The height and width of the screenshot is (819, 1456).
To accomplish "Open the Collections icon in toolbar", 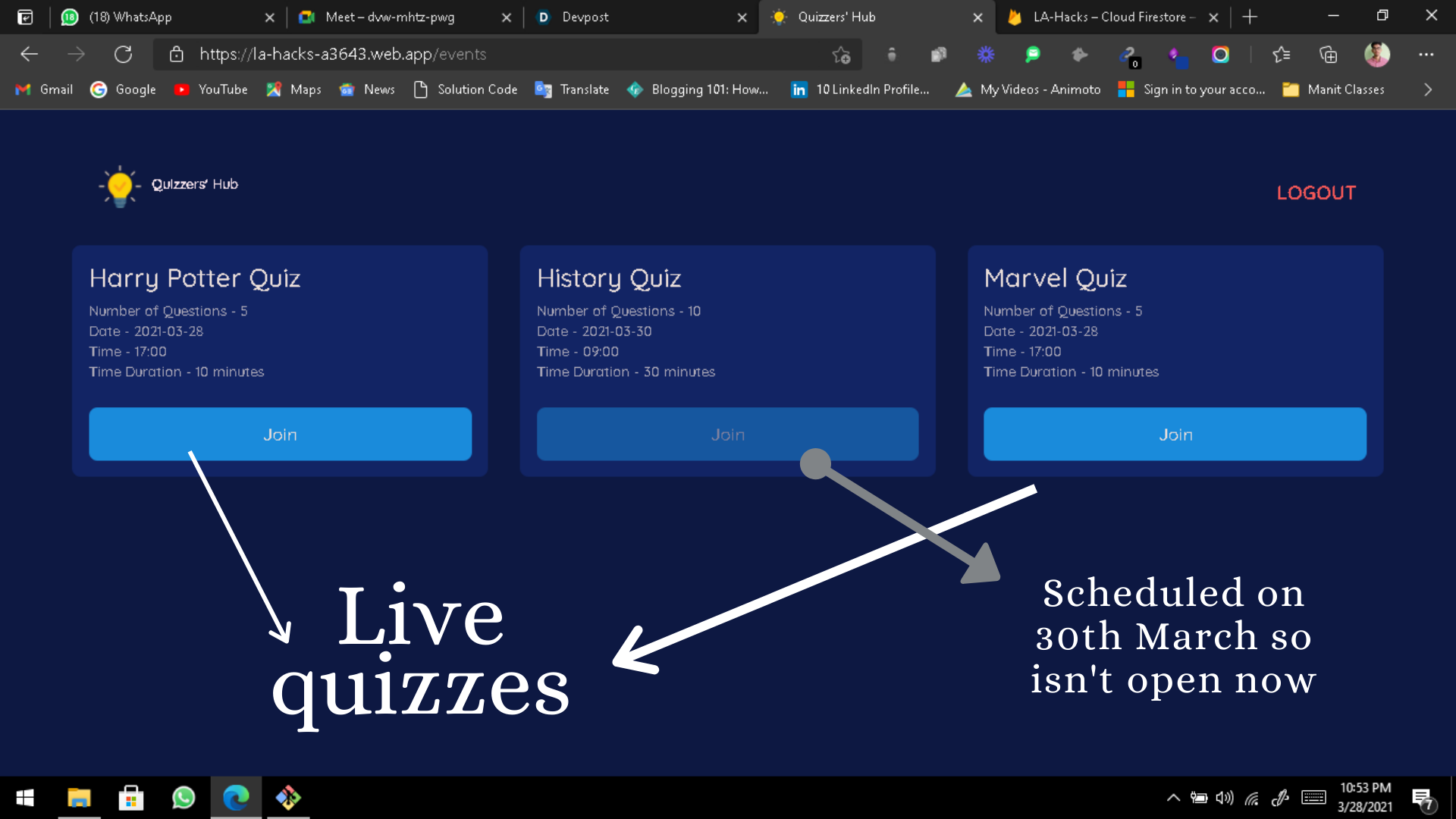I will (1328, 55).
